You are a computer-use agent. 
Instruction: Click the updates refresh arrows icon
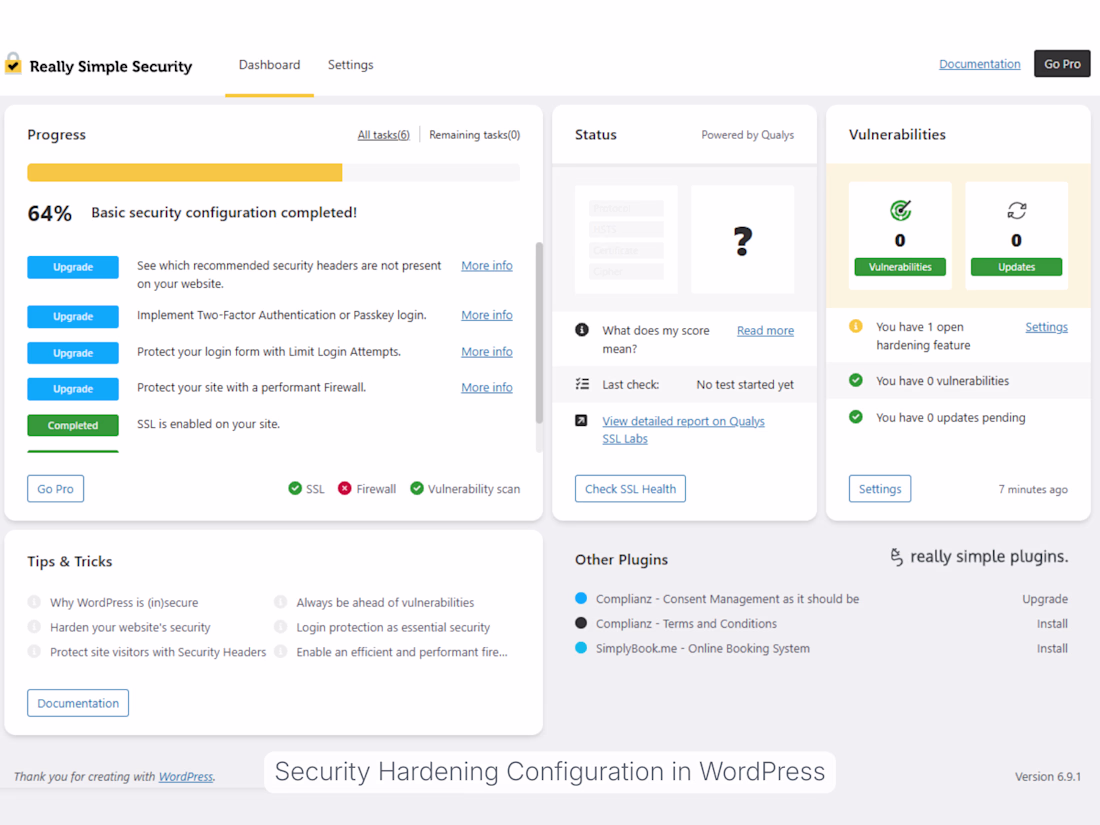[1016, 210]
